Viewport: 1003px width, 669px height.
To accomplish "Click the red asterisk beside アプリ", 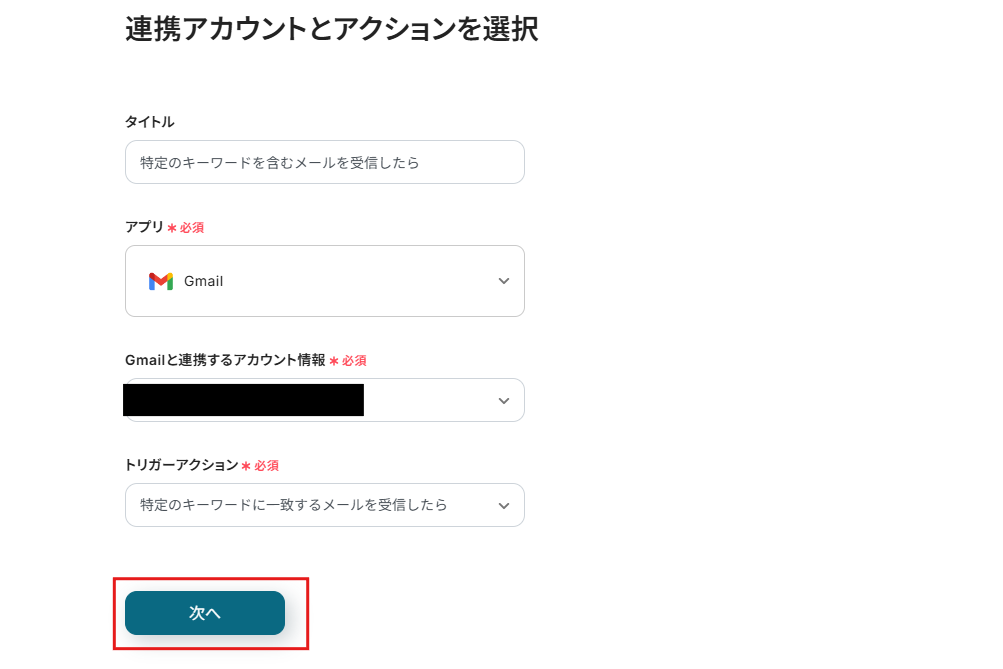I will click(172, 228).
